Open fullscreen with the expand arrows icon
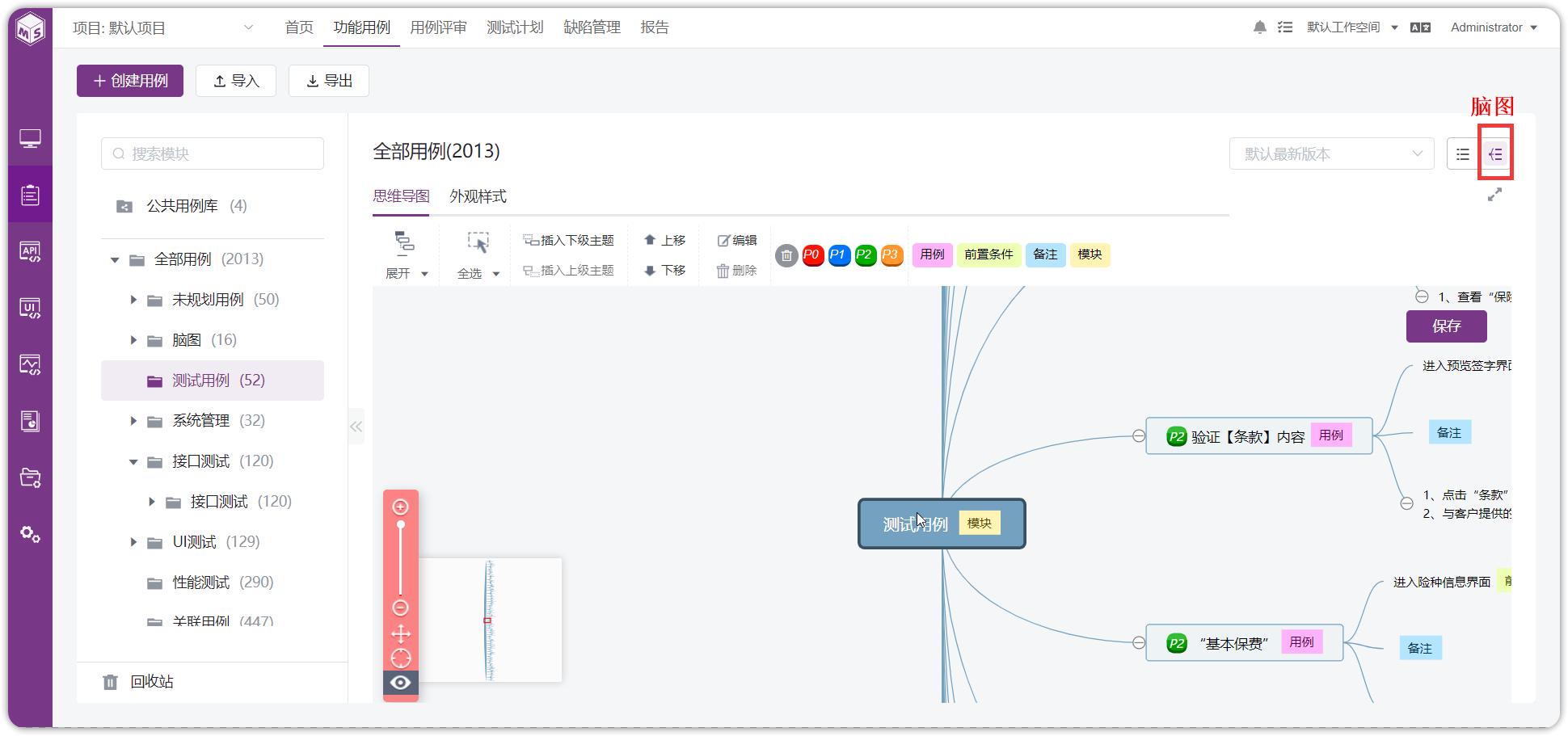This screenshot has height=736, width=1568. pyautogui.click(x=1494, y=195)
